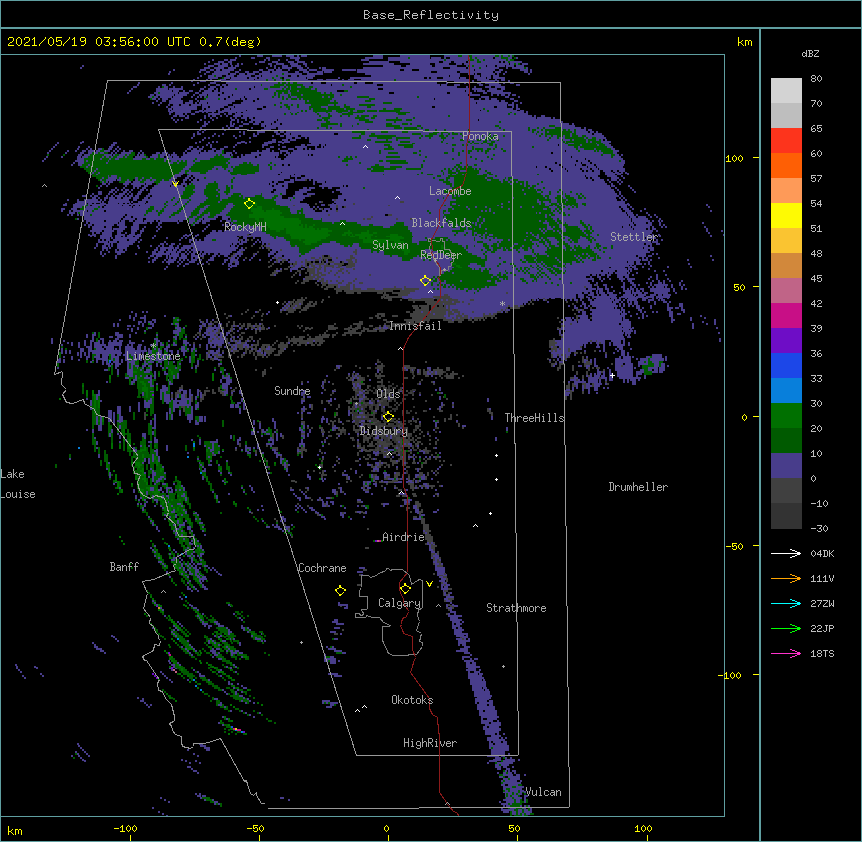Click the 18TS legend text
This screenshot has width=862, height=842.
click(822, 653)
